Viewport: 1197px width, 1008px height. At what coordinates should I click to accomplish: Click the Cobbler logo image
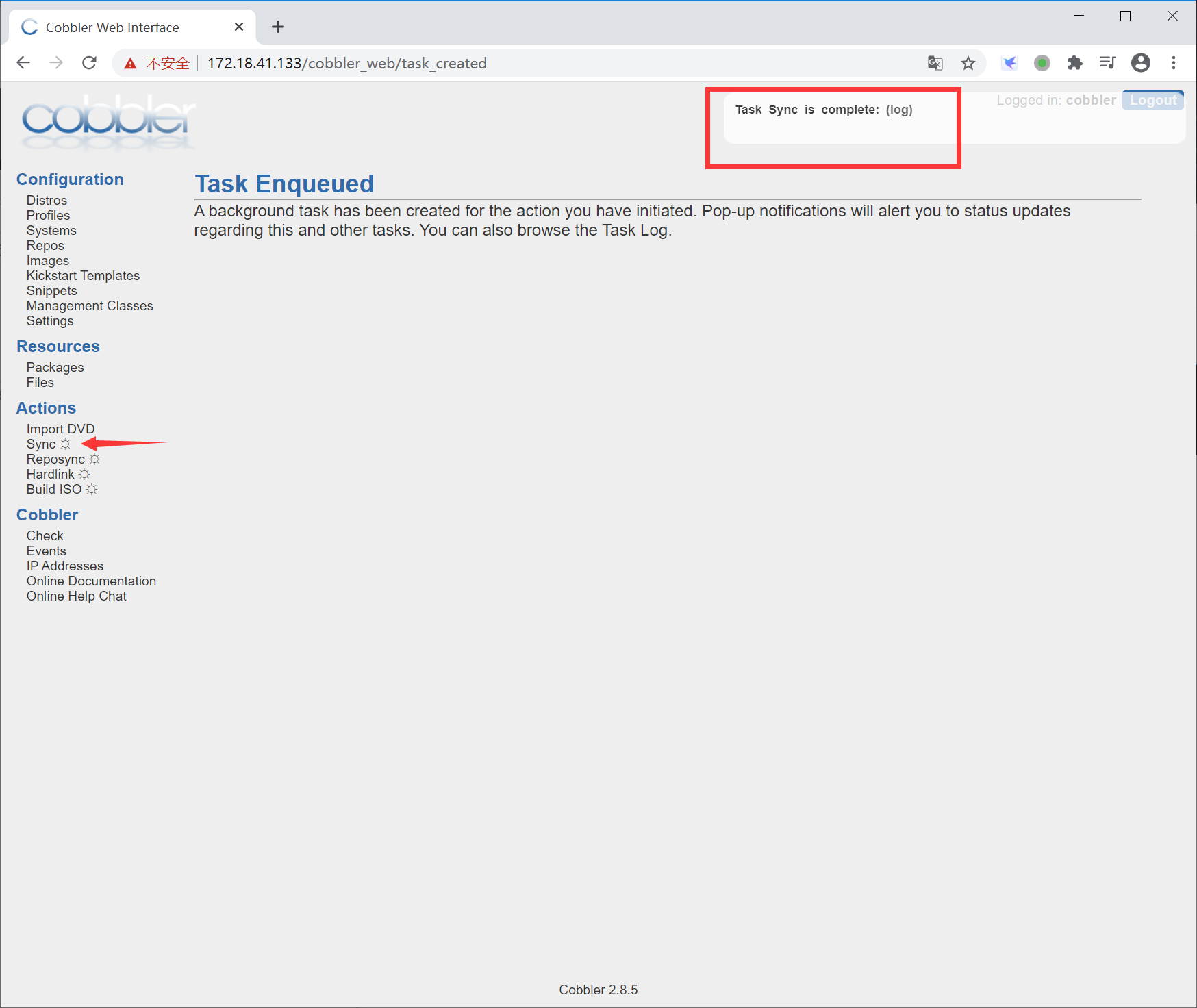tap(108, 123)
